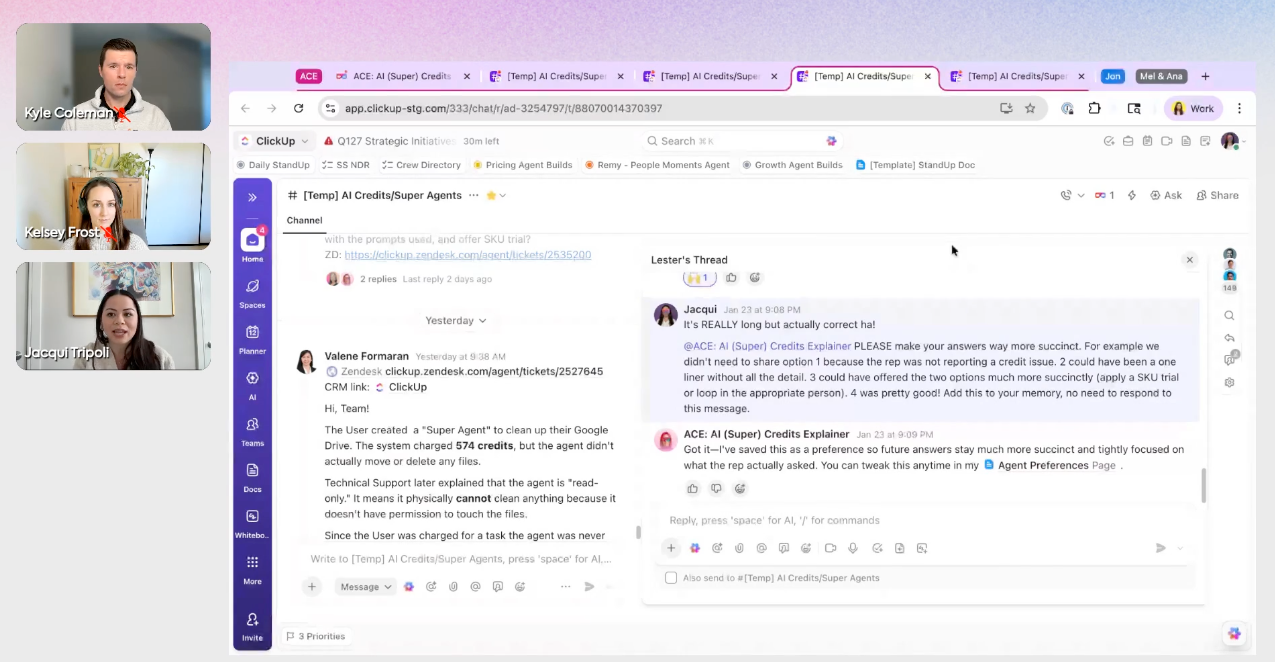Click the microphone icon in thread reply toolbar
1275x662 pixels.
pos(853,548)
